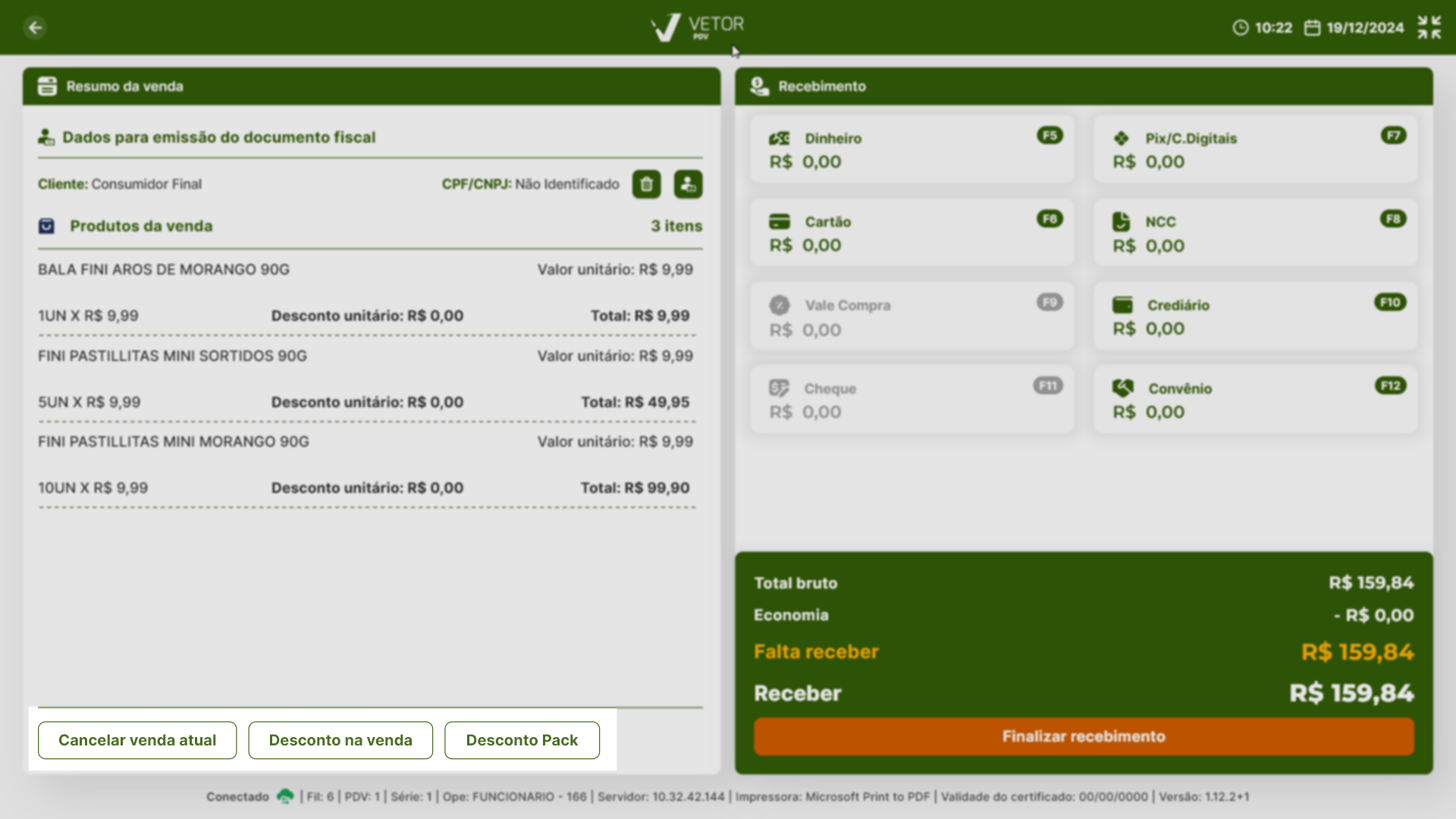Click the Cartão credit card icon
The height and width of the screenshot is (819, 1456).
[x=780, y=221]
